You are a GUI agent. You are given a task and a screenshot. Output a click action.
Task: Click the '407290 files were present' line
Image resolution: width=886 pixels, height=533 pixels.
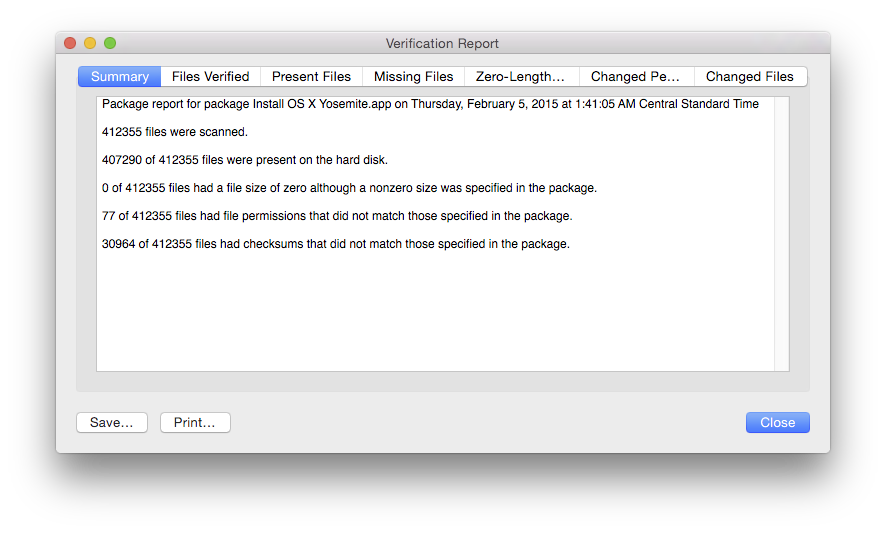point(245,160)
